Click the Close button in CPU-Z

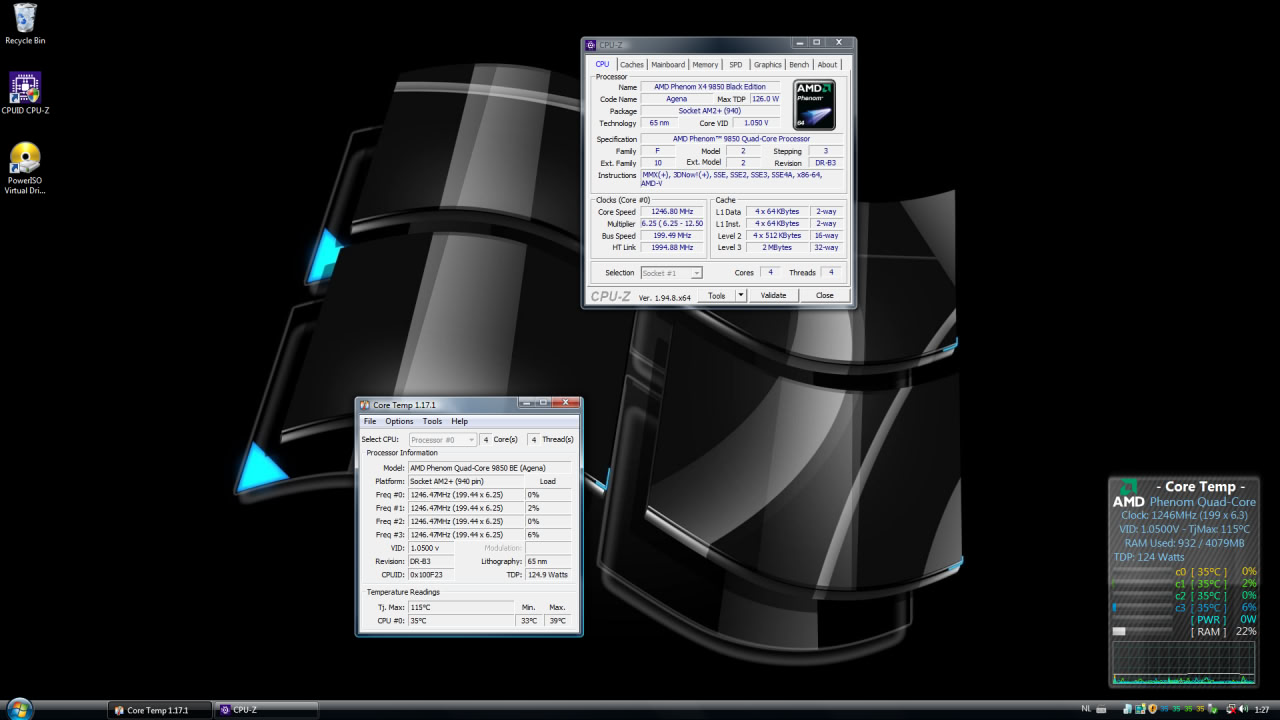point(825,296)
